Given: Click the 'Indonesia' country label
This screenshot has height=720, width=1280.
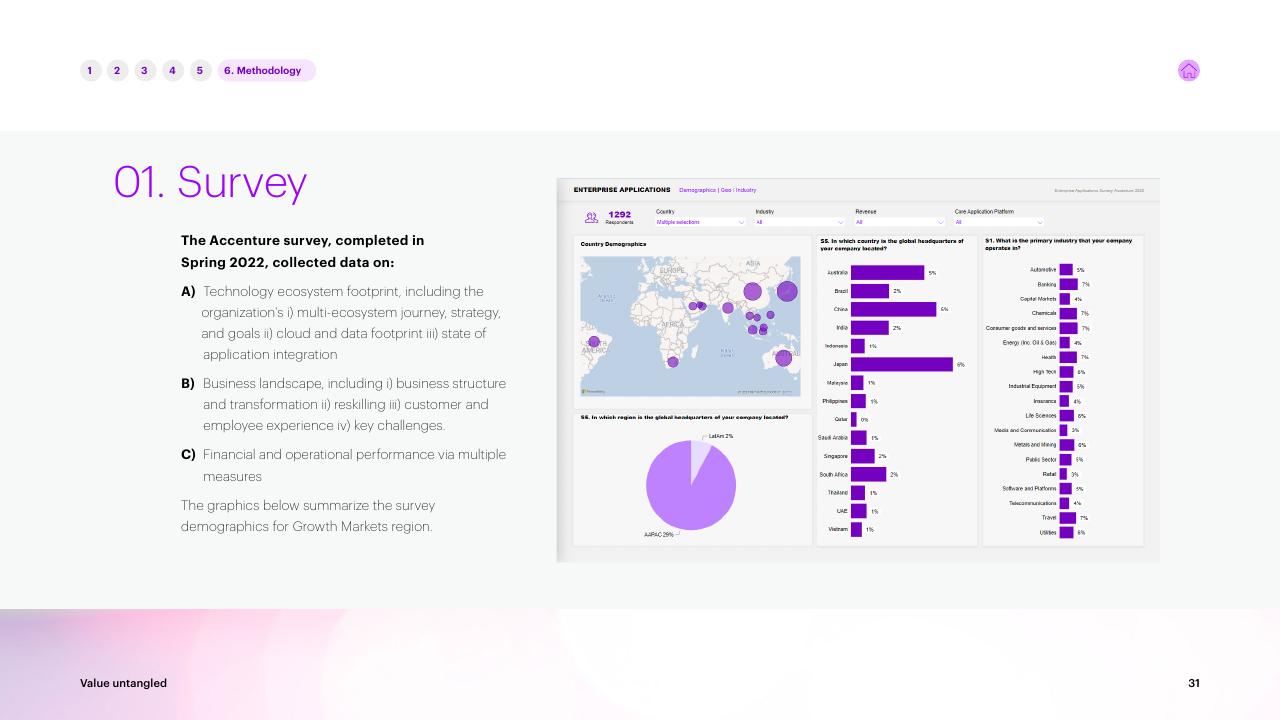Looking at the screenshot, I should tap(836, 346).
